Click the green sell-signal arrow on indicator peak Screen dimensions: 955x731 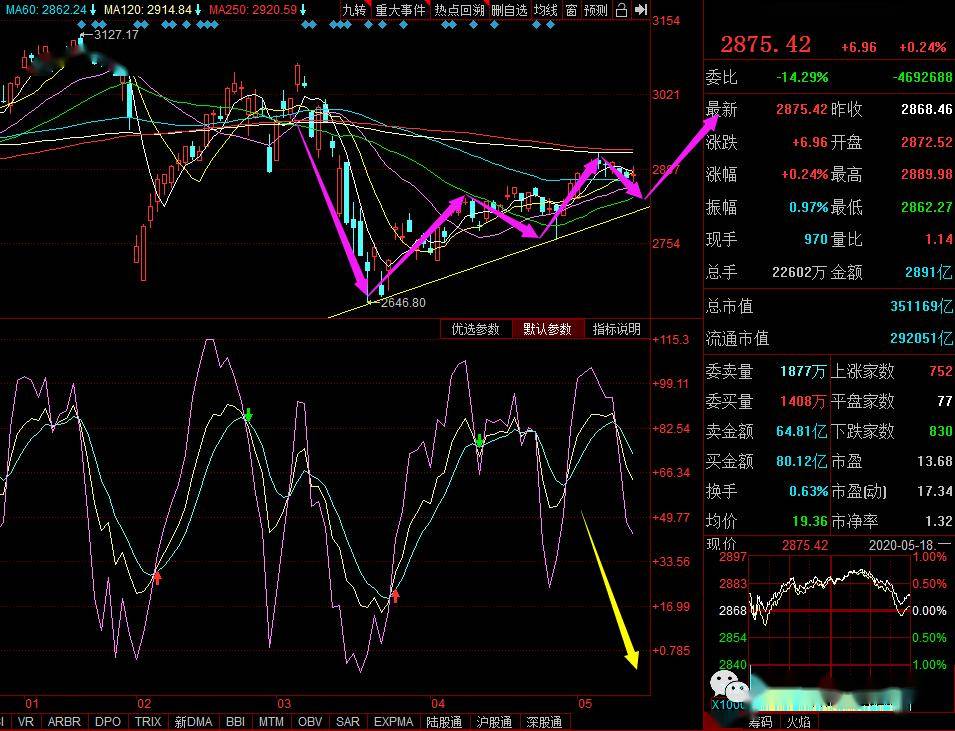[x=248, y=414]
